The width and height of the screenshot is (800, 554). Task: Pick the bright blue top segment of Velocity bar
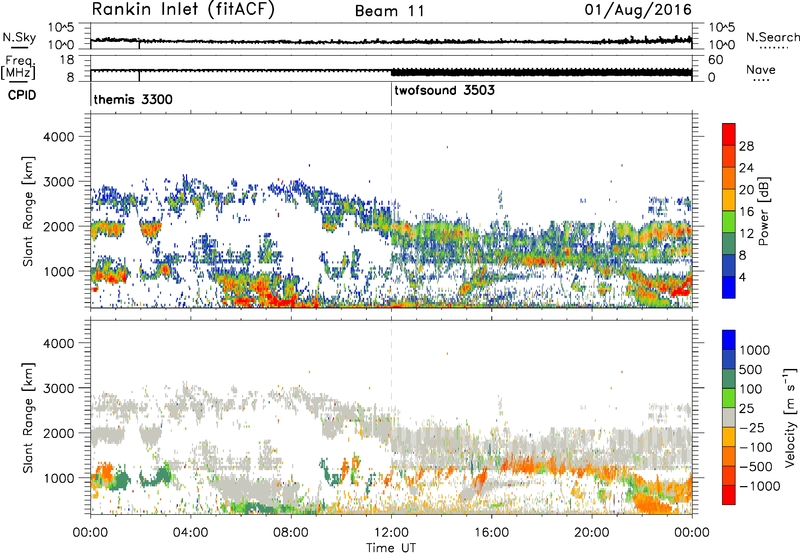coord(729,339)
